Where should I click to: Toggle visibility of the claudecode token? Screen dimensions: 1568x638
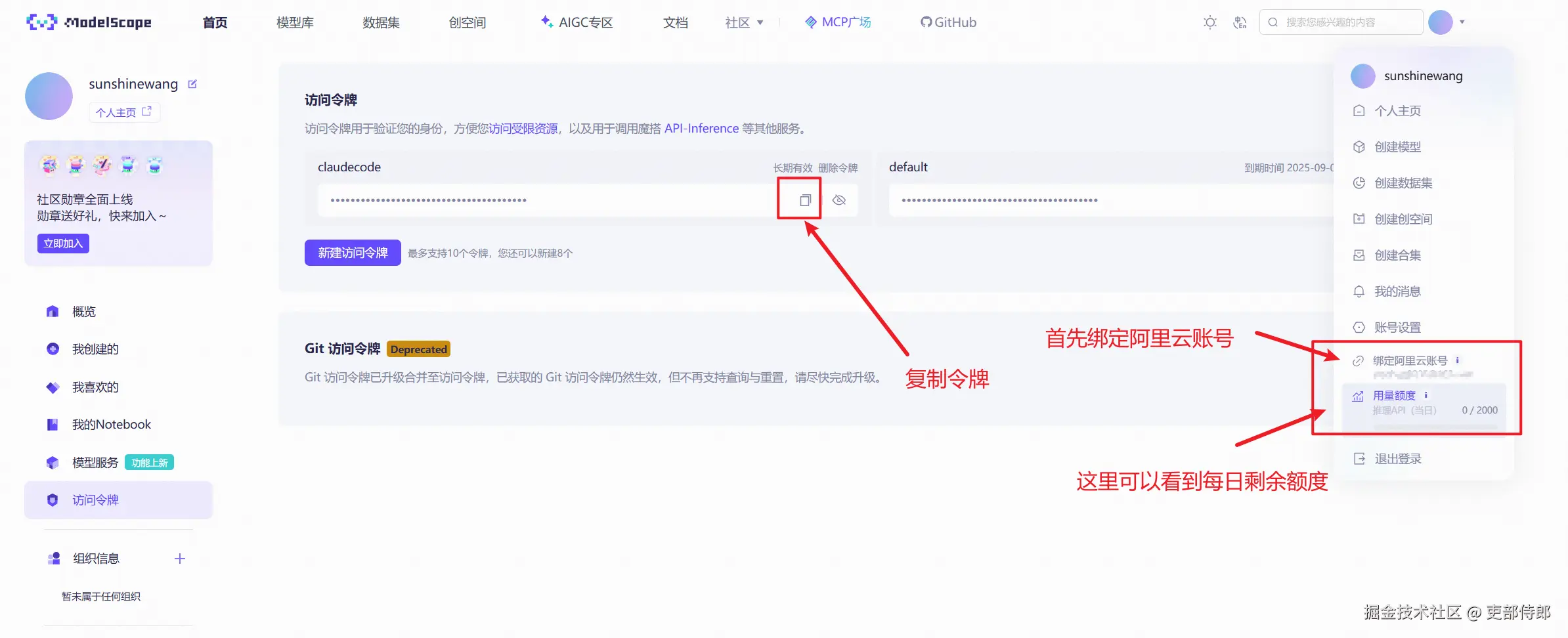pyautogui.click(x=839, y=200)
